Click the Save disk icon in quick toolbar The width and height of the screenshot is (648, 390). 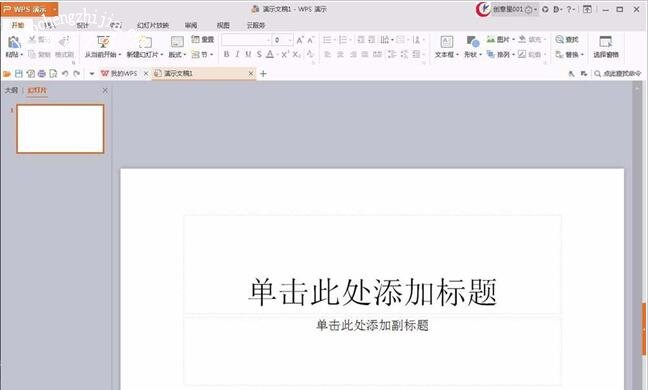[x=19, y=74]
